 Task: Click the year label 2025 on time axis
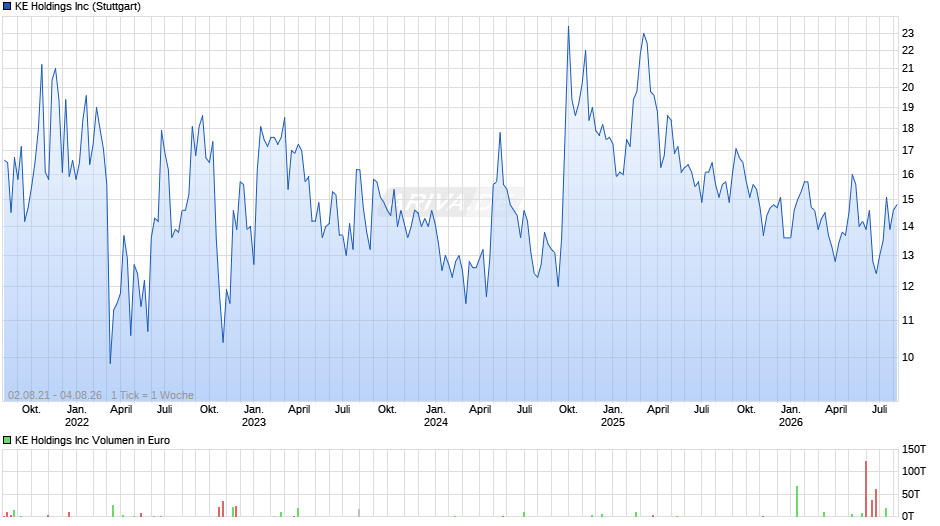click(613, 422)
